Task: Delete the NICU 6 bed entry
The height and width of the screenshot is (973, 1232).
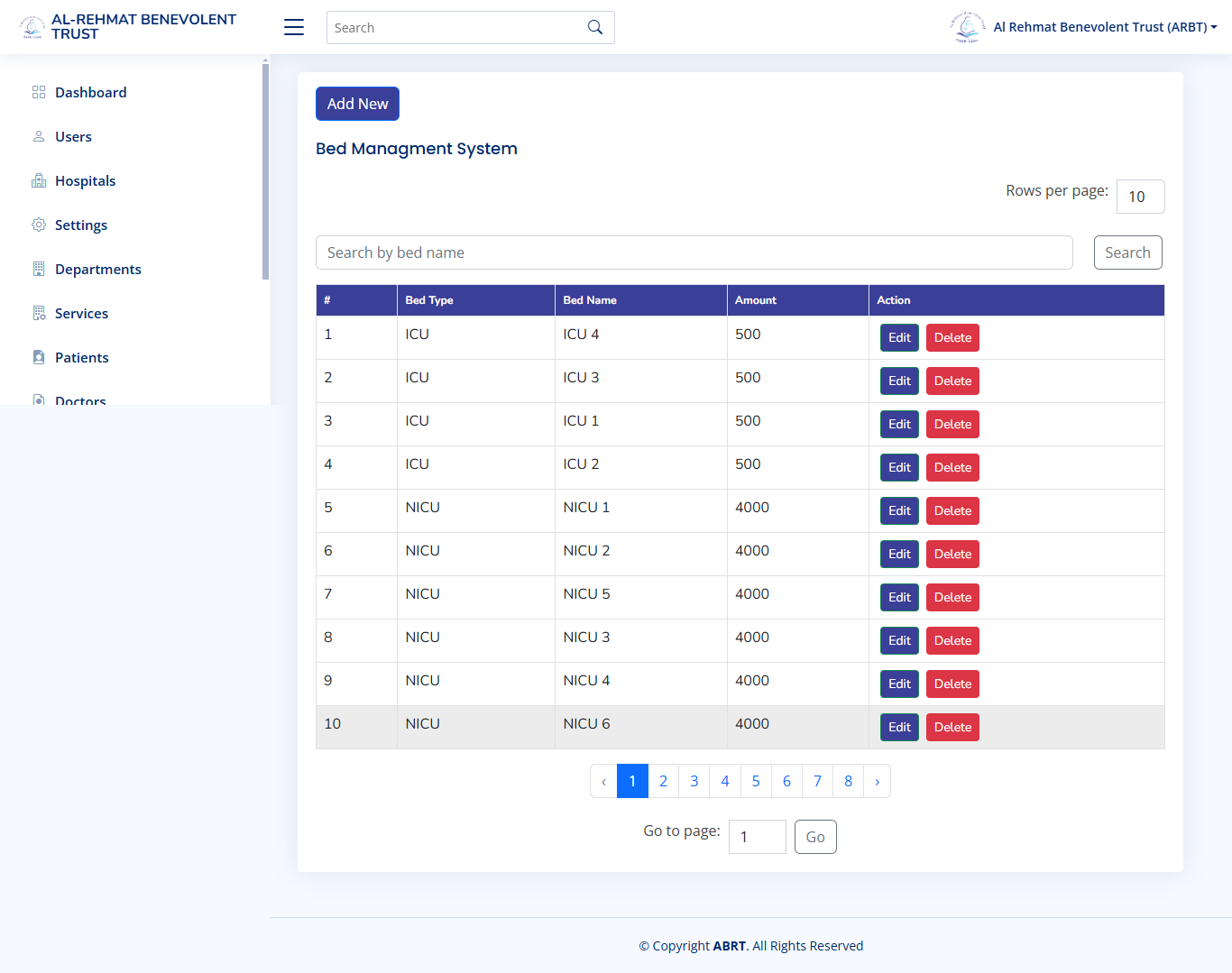Action: (x=952, y=727)
